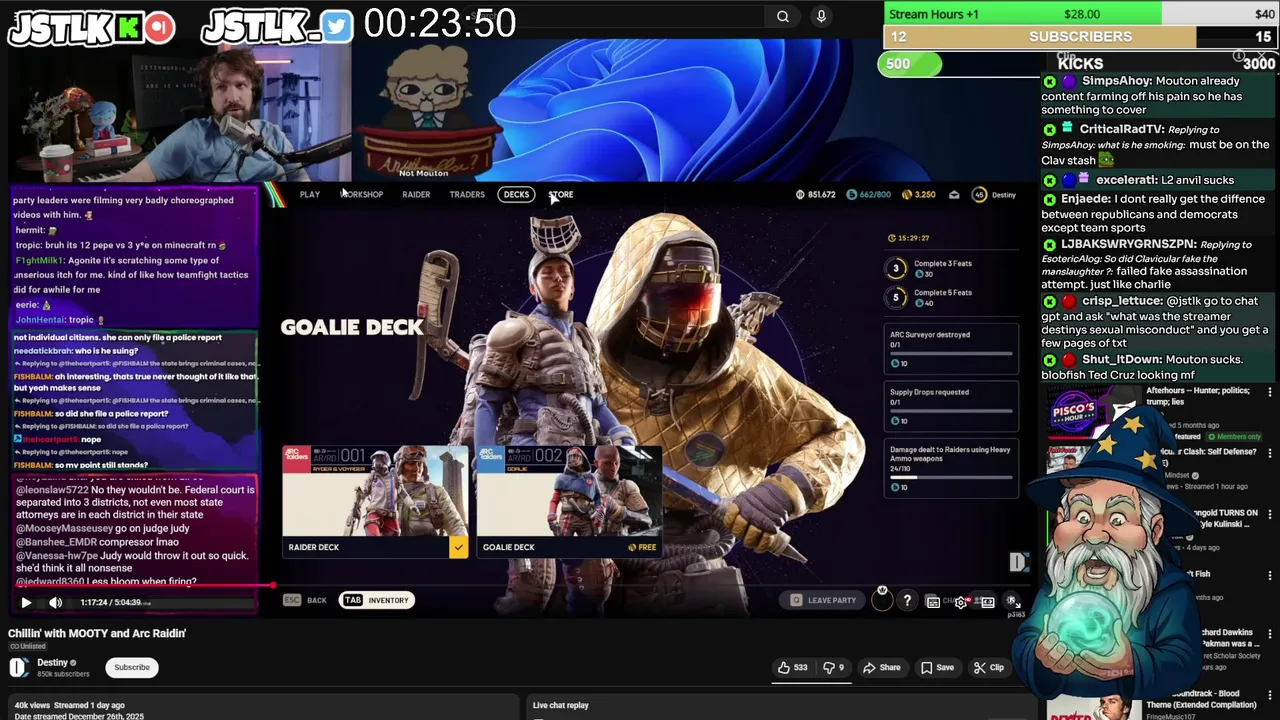Open options menu for Self Defense video
1280x720 pixels.
coord(1270,453)
